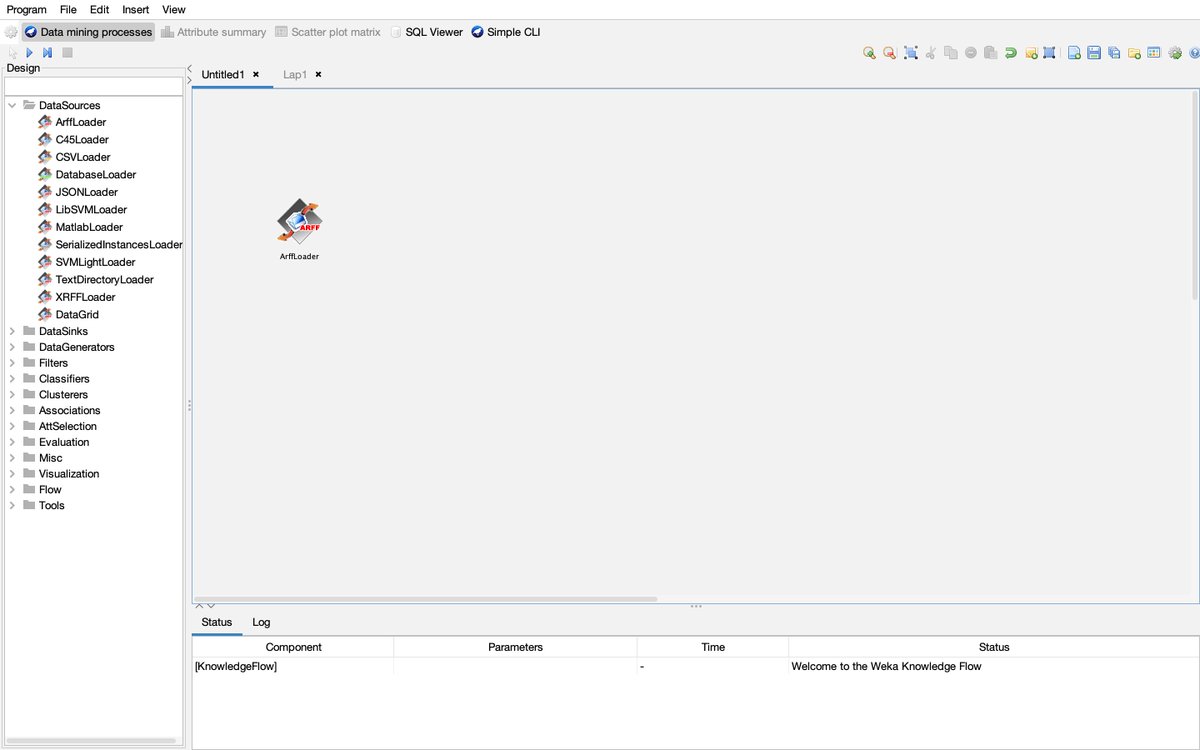
Task: Select XRFFLoader in the tree
Action: tap(85, 297)
